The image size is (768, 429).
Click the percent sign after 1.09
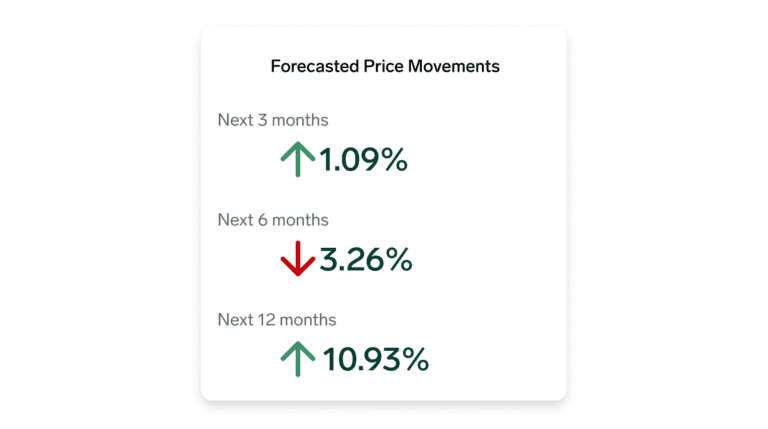pyautogui.click(x=395, y=160)
